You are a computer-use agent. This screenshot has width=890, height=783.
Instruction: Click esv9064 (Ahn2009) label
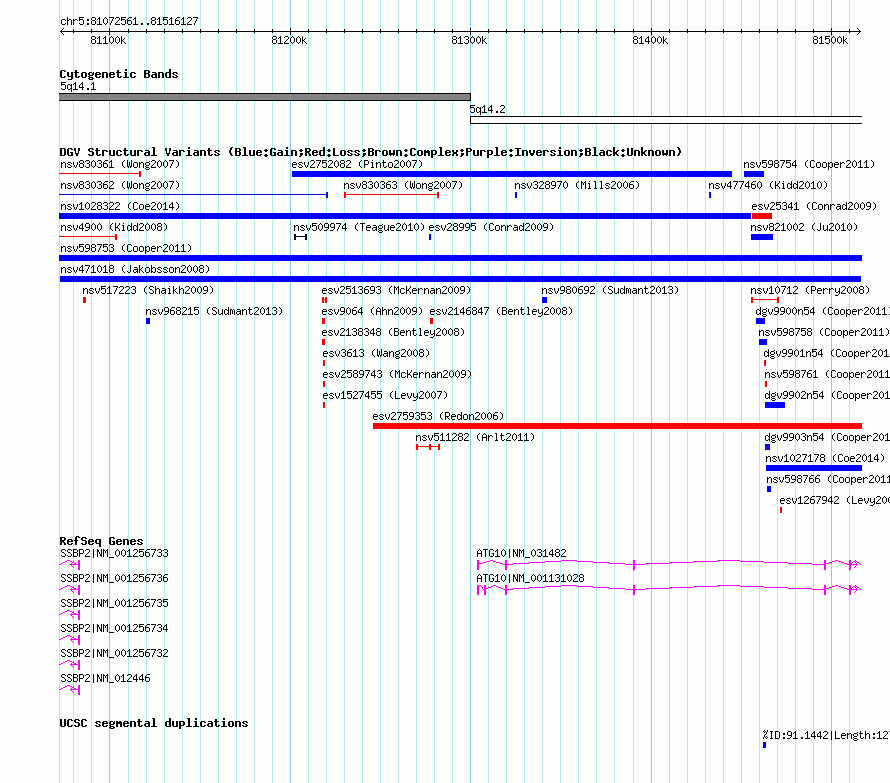372,311
